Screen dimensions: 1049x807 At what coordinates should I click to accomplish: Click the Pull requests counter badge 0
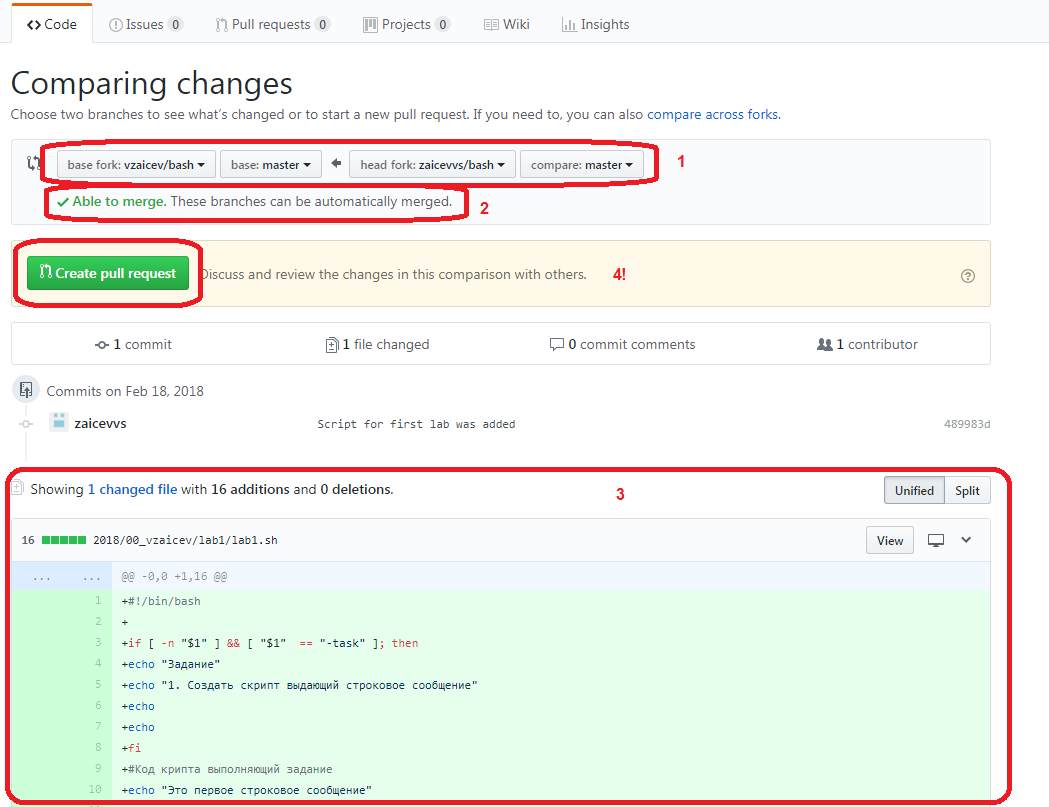tap(322, 25)
